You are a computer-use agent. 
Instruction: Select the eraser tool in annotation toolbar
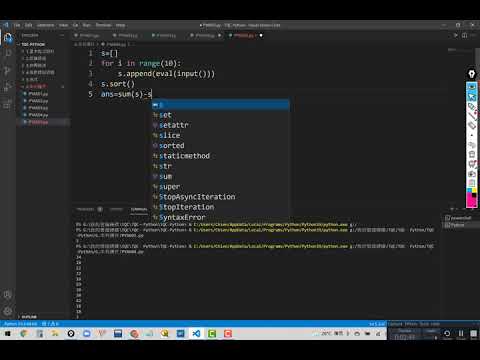(x=472, y=126)
